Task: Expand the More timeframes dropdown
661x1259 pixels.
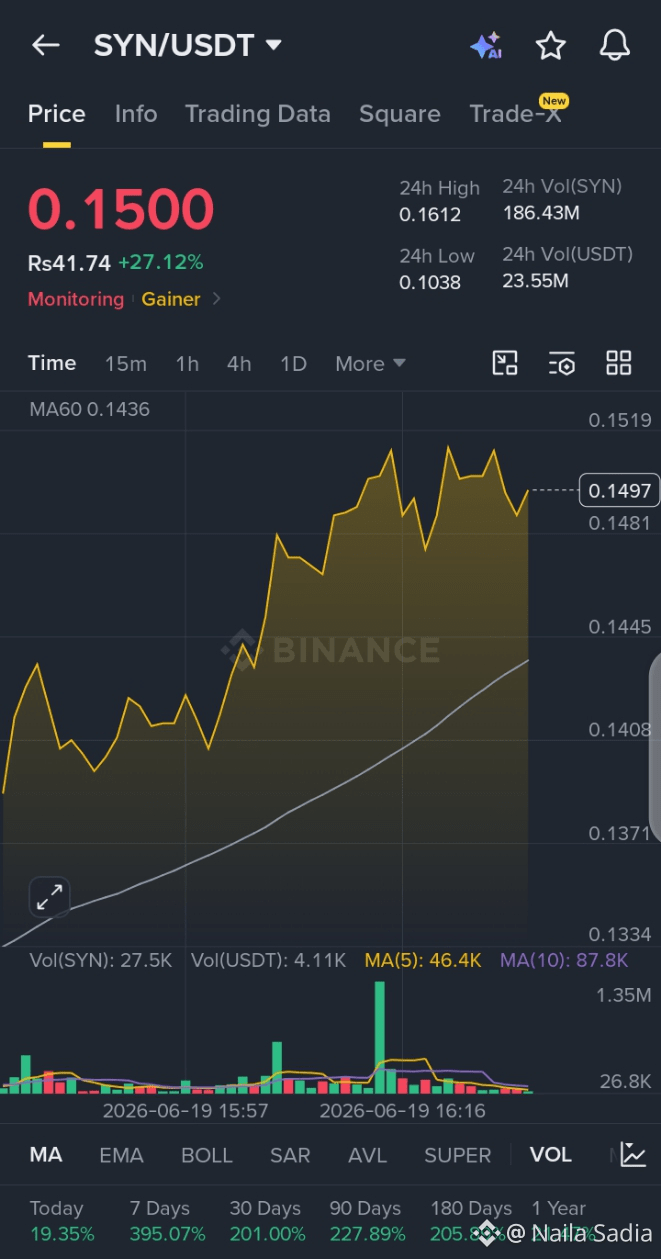Action: click(370, 364)
